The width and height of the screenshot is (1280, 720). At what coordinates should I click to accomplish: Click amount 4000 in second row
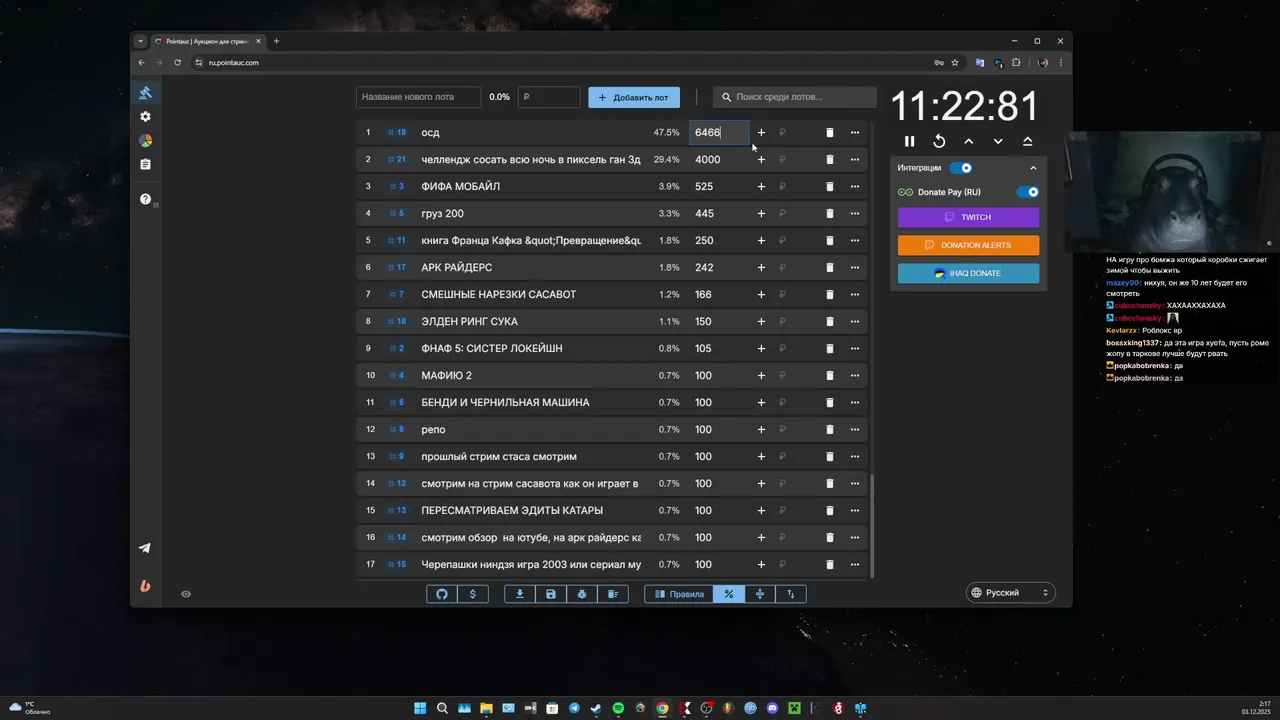pos(718,159)
